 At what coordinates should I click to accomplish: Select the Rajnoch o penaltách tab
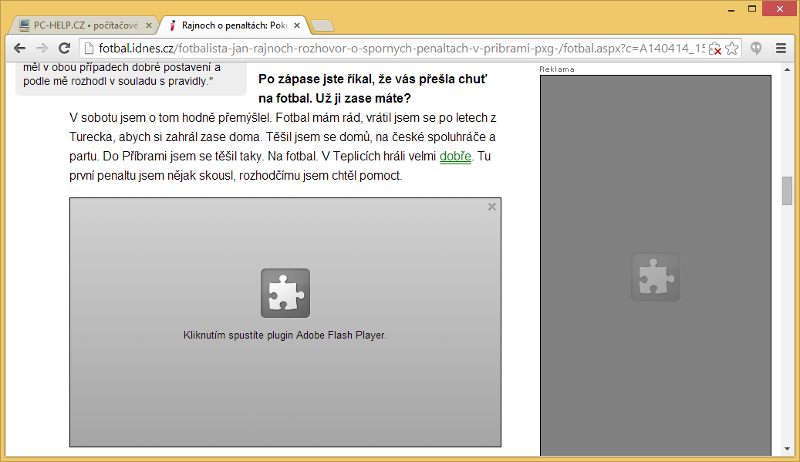click(x=230, y=23)
